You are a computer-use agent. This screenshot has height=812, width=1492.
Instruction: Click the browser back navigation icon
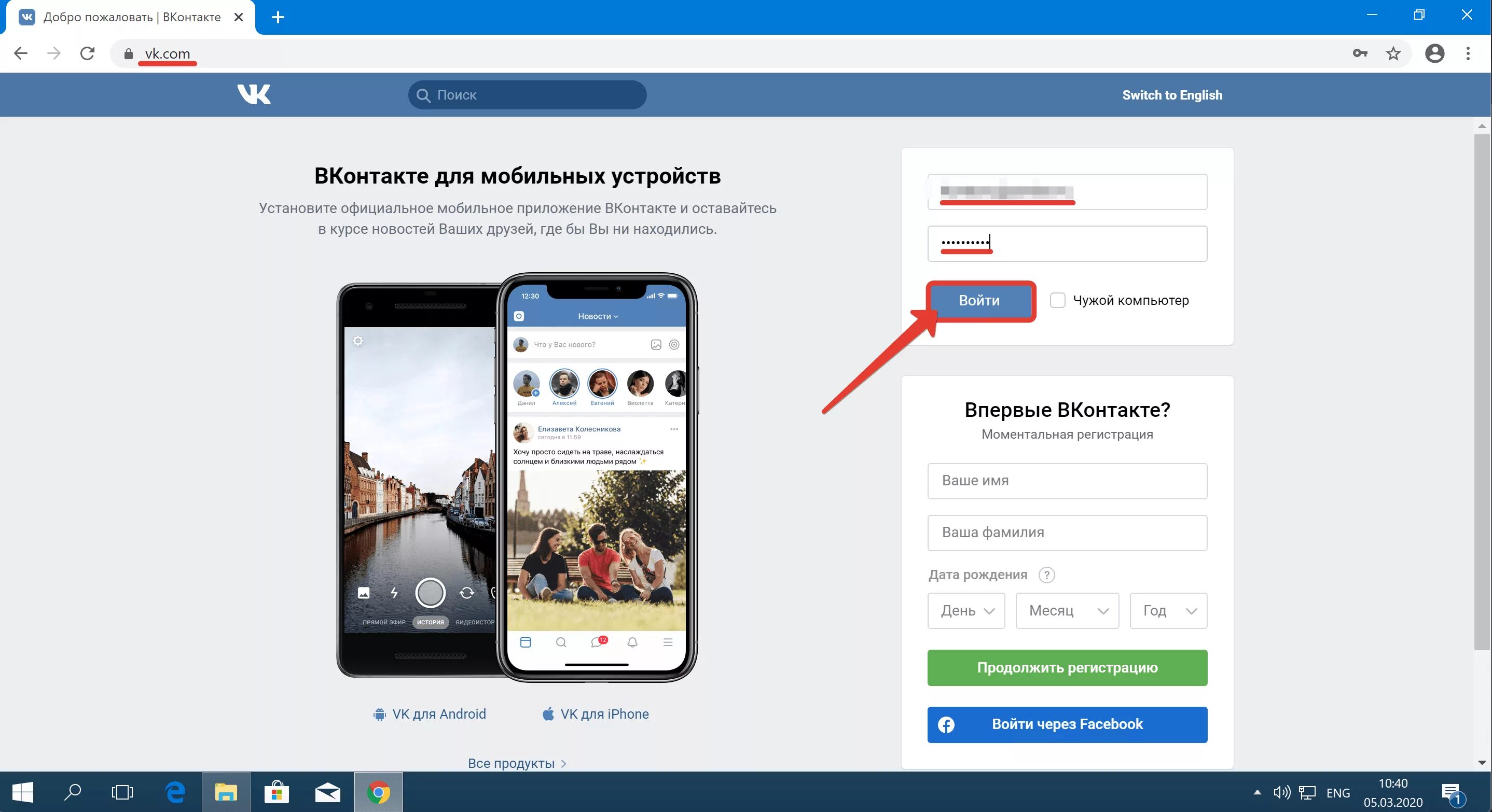point(21,53)
